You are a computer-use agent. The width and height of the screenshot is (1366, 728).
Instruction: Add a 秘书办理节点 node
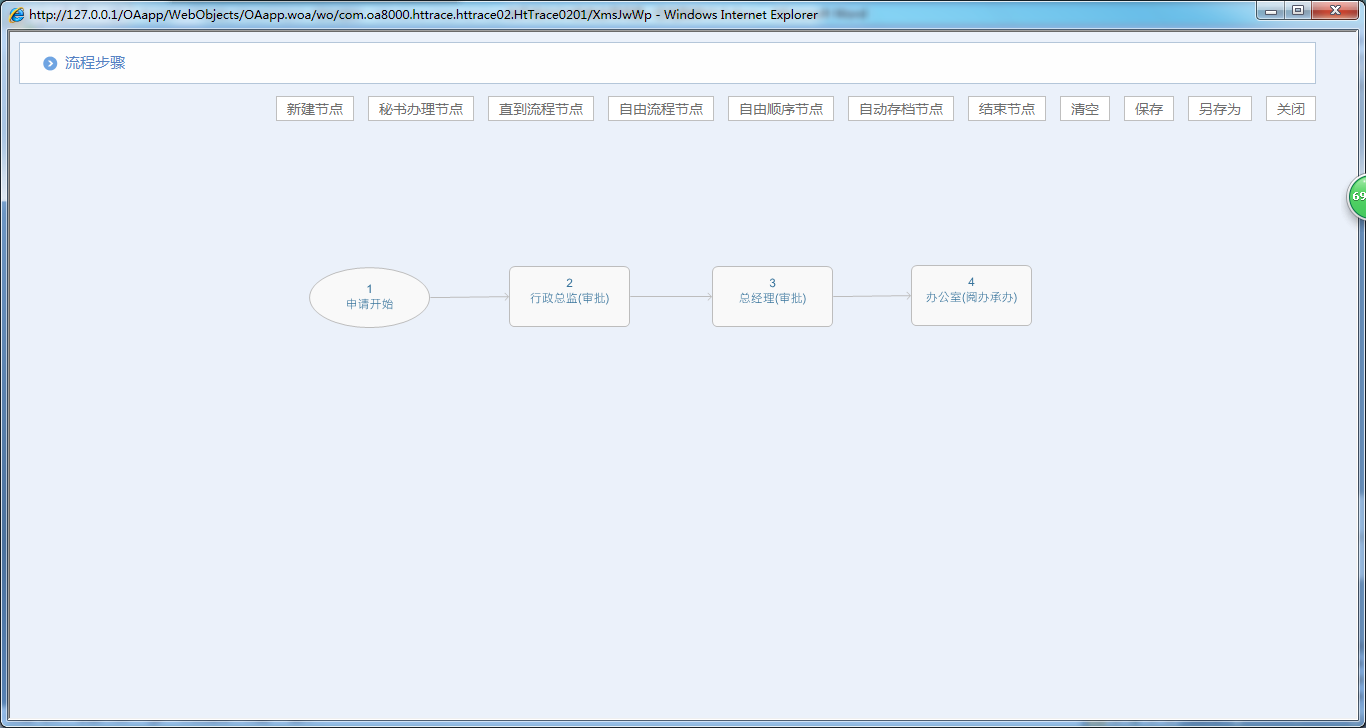click(421, 109)
